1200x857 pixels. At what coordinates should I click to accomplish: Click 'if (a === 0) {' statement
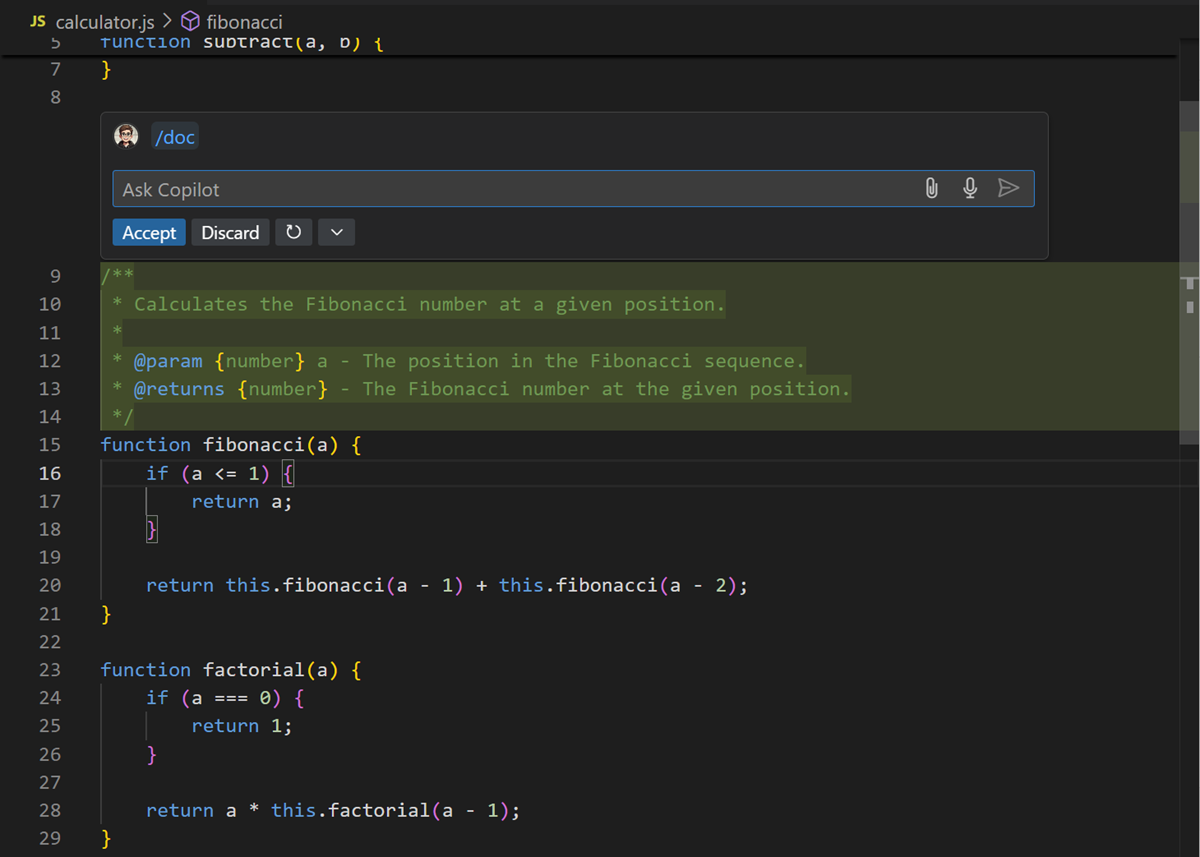(226, 698)
